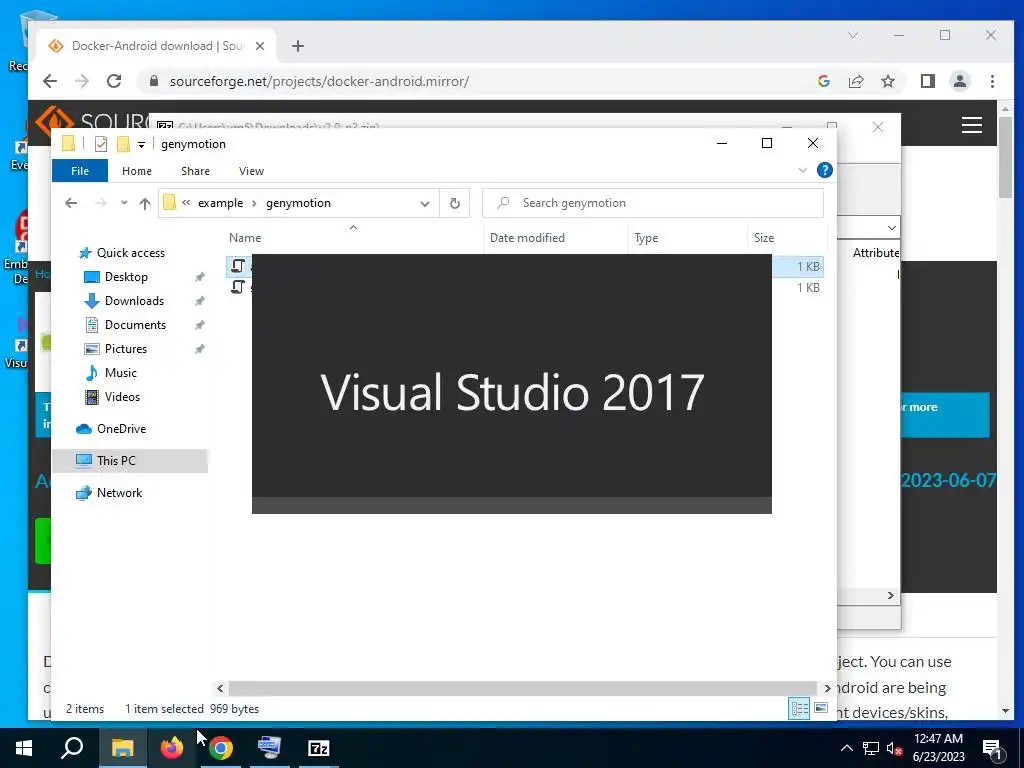Image resolution: width=1024 pixels, height=768 pixels.
Task: Open Chrome profile avatar icon
Action: pos(960,81)
